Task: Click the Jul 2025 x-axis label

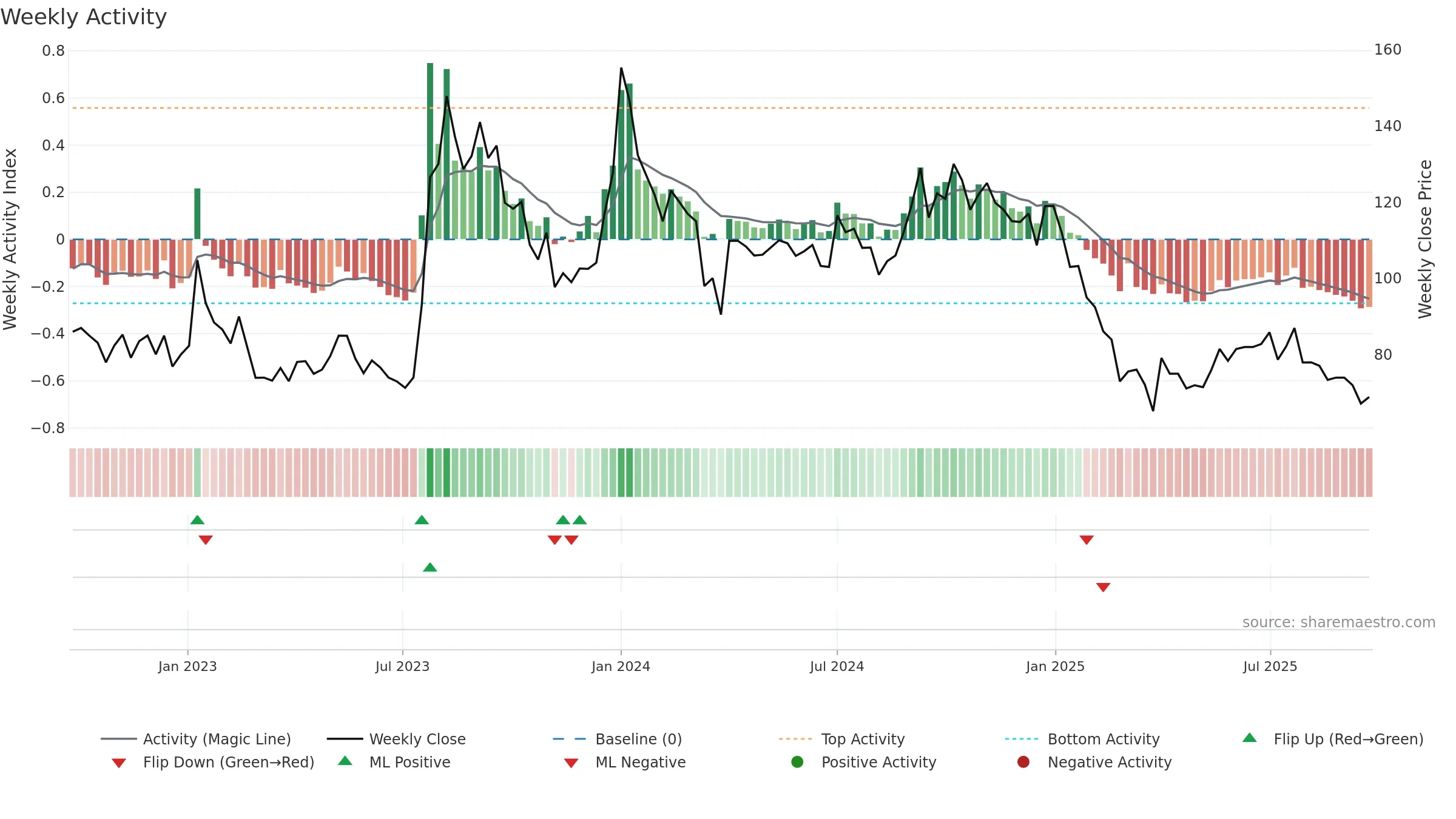Action: 1270,666
